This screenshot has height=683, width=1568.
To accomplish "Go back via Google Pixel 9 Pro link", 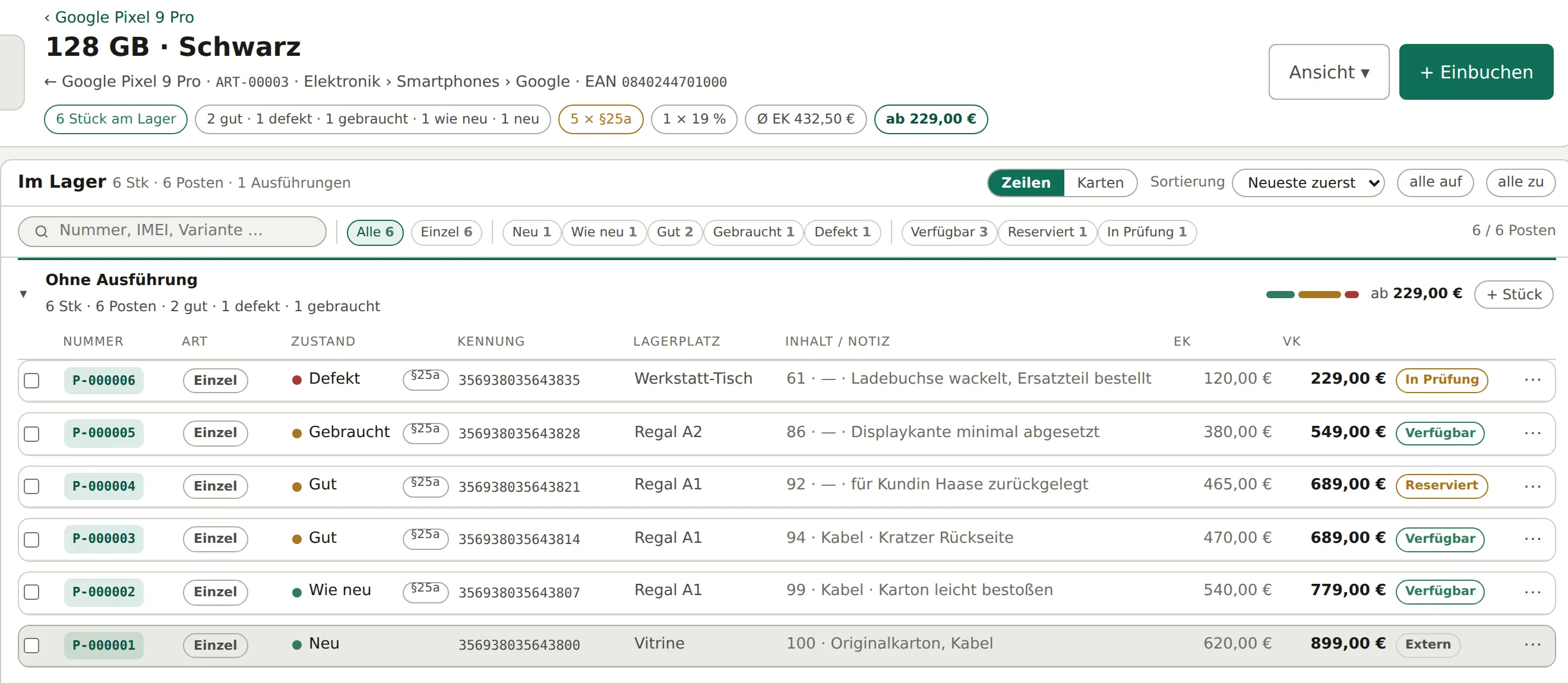I will coord(119,17).
